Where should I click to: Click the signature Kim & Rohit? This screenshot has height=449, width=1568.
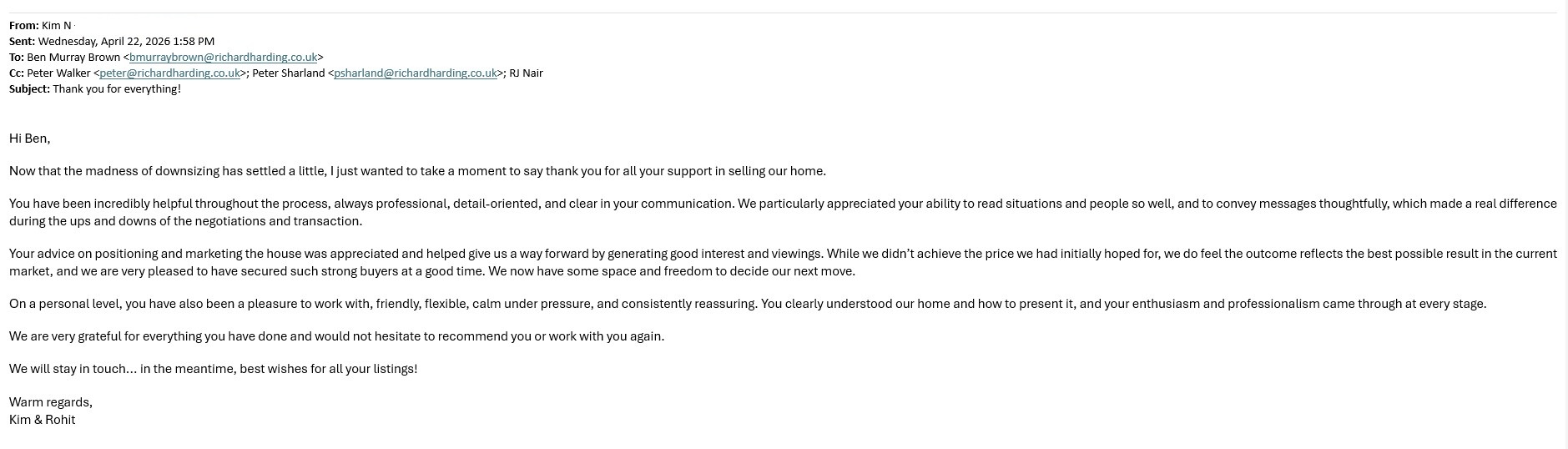tap(43, 420)
